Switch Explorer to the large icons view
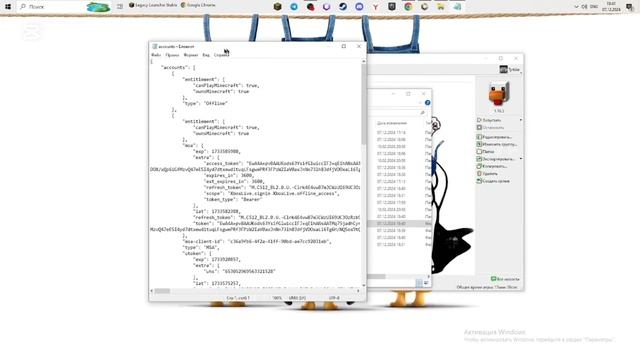The height and width of the screenshot is (360, 640). [426, 283]
